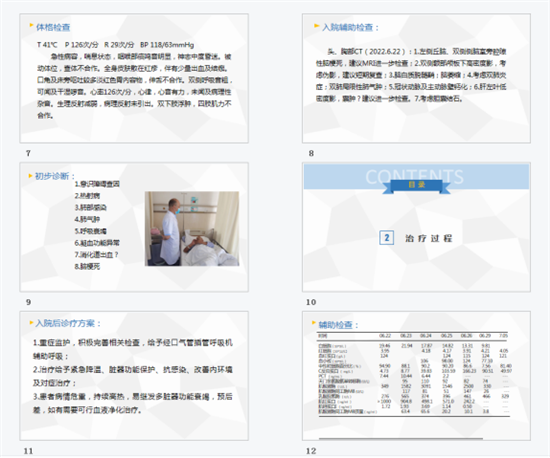This screenshot has height=458, width=550.
Task: Select slide 7 thumbnail 体格检查
Action: (x=134, y=78)
